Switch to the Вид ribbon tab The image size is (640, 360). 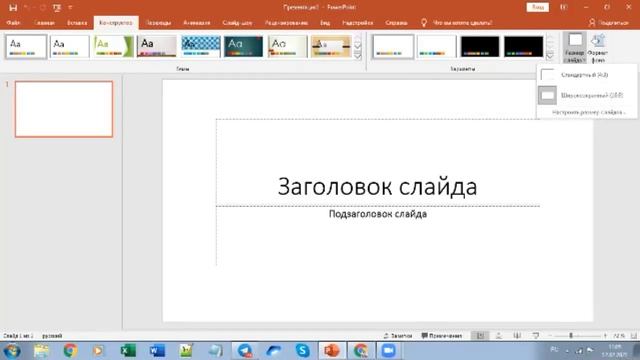(325, 23)
